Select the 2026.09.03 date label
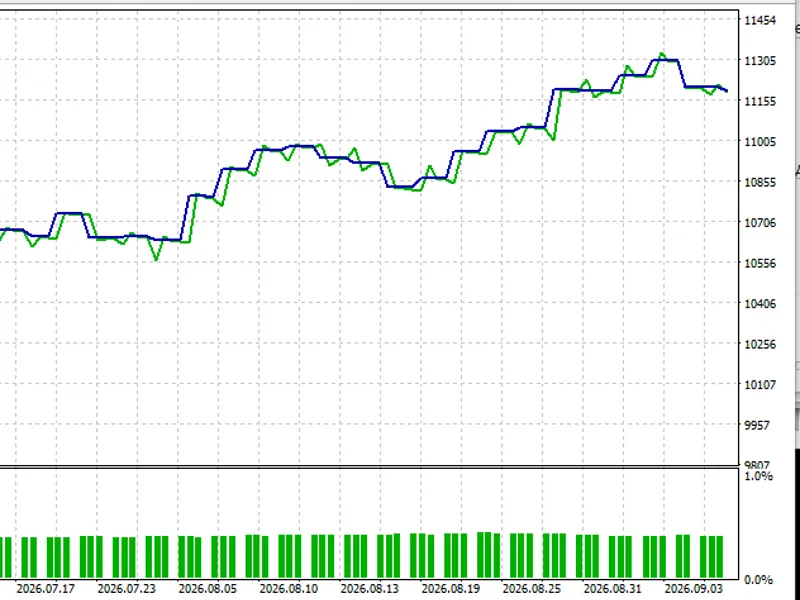 [694, 589]
